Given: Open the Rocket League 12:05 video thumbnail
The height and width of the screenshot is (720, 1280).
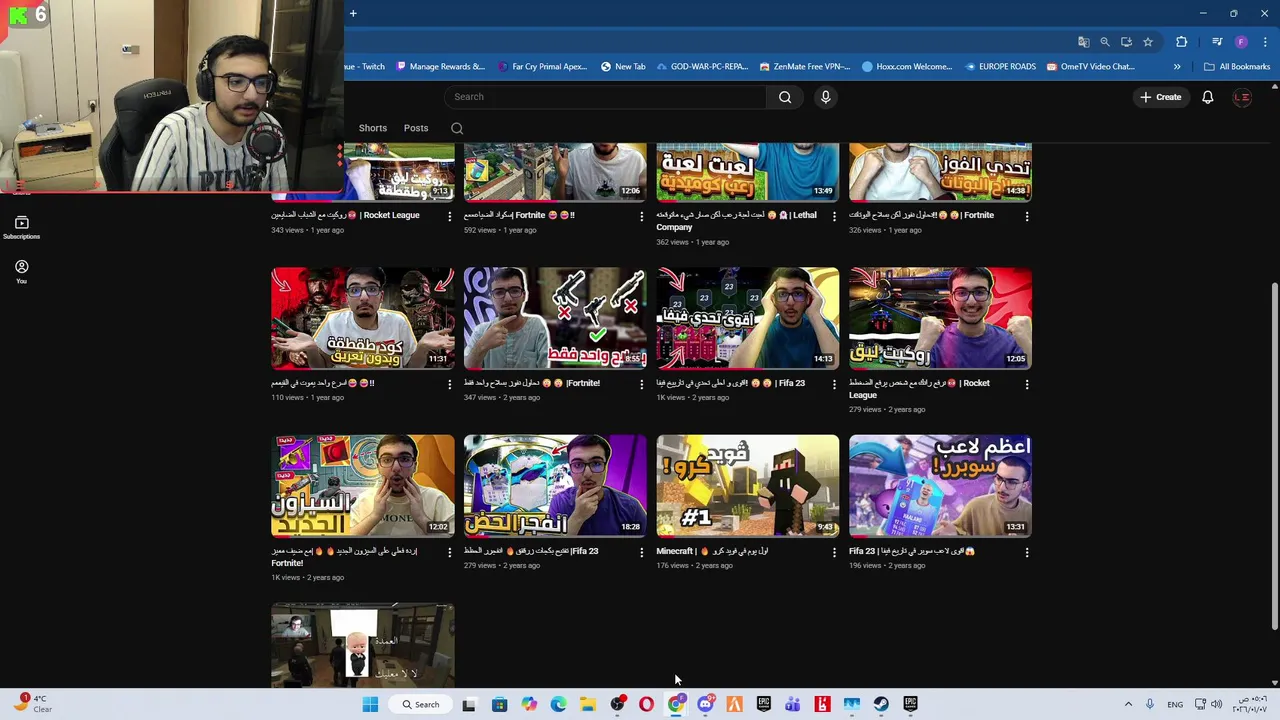Looking at the screenshot, I should coord(940,318).
